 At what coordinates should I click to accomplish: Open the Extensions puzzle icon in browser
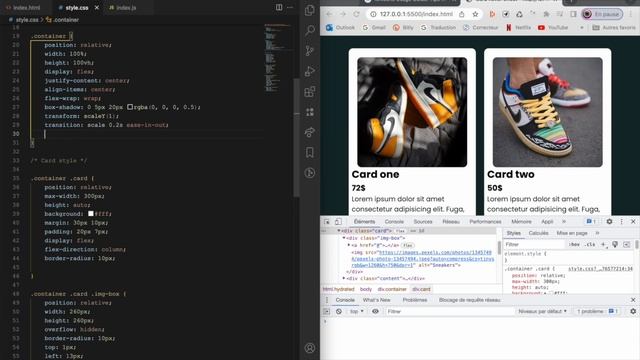pyautogui.click(x=546, y=14)
